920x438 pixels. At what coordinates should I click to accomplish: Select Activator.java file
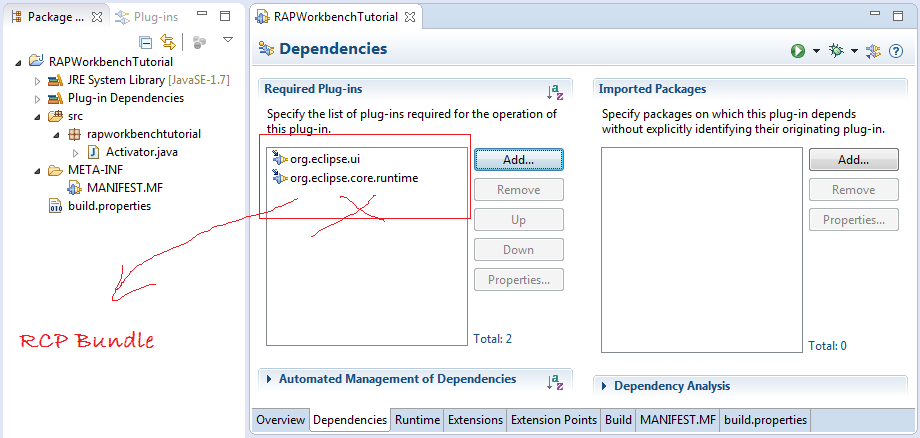(x=141, y=152)
